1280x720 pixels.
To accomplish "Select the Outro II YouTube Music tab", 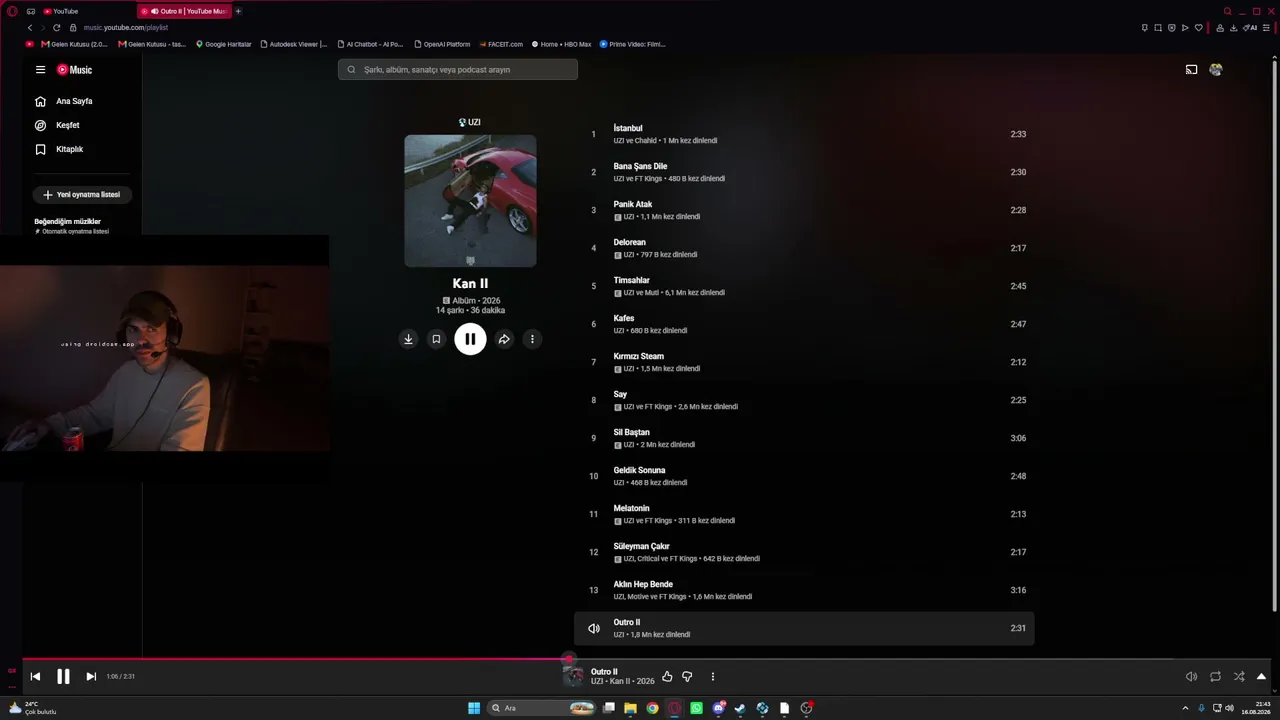I will coord(185,11).
